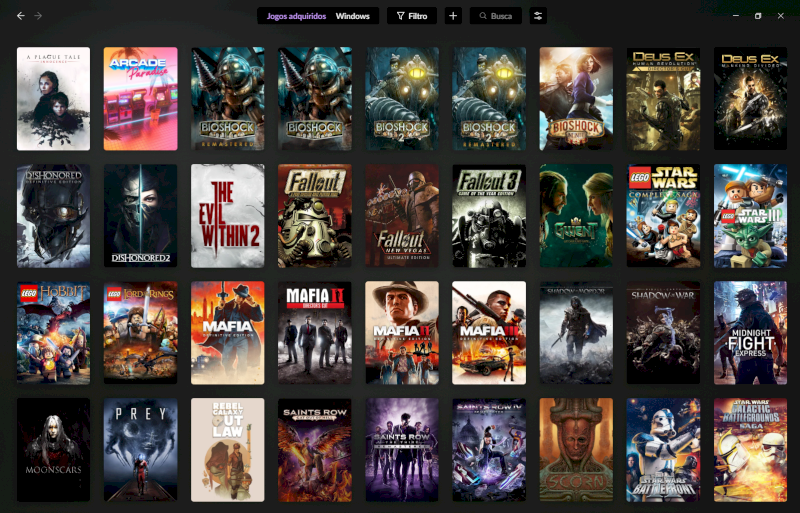Click the plus add button
Image resolution: width=800 pixels, height=513 pixels.
(x=453, y=16)
